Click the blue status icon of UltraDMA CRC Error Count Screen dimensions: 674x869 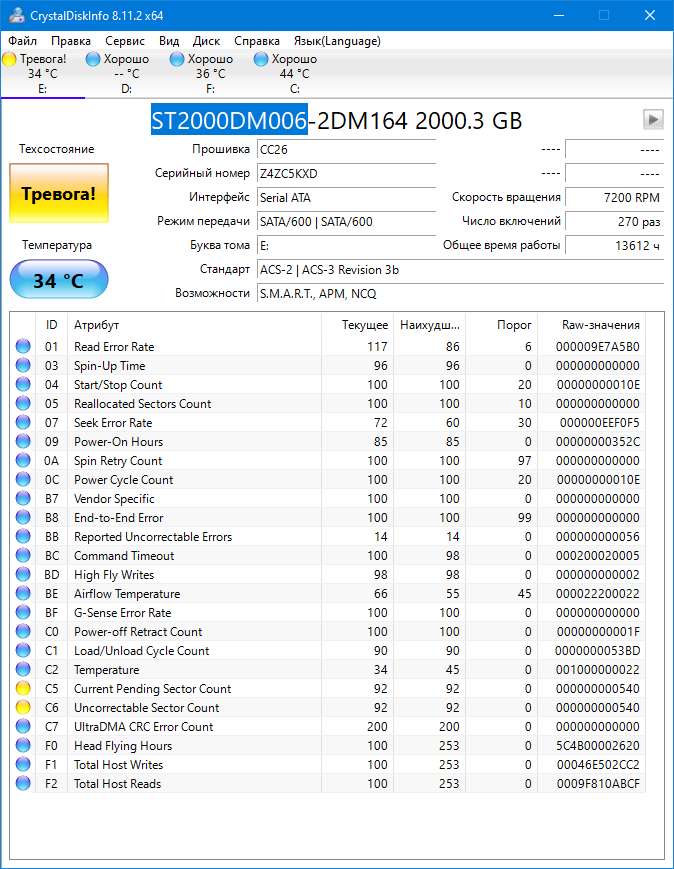pos(23,726)
